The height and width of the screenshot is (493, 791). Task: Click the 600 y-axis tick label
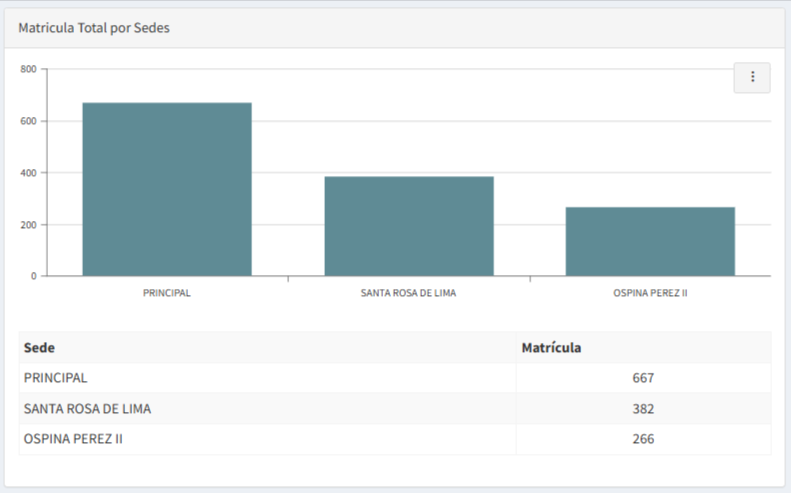(x=27, y=121)
